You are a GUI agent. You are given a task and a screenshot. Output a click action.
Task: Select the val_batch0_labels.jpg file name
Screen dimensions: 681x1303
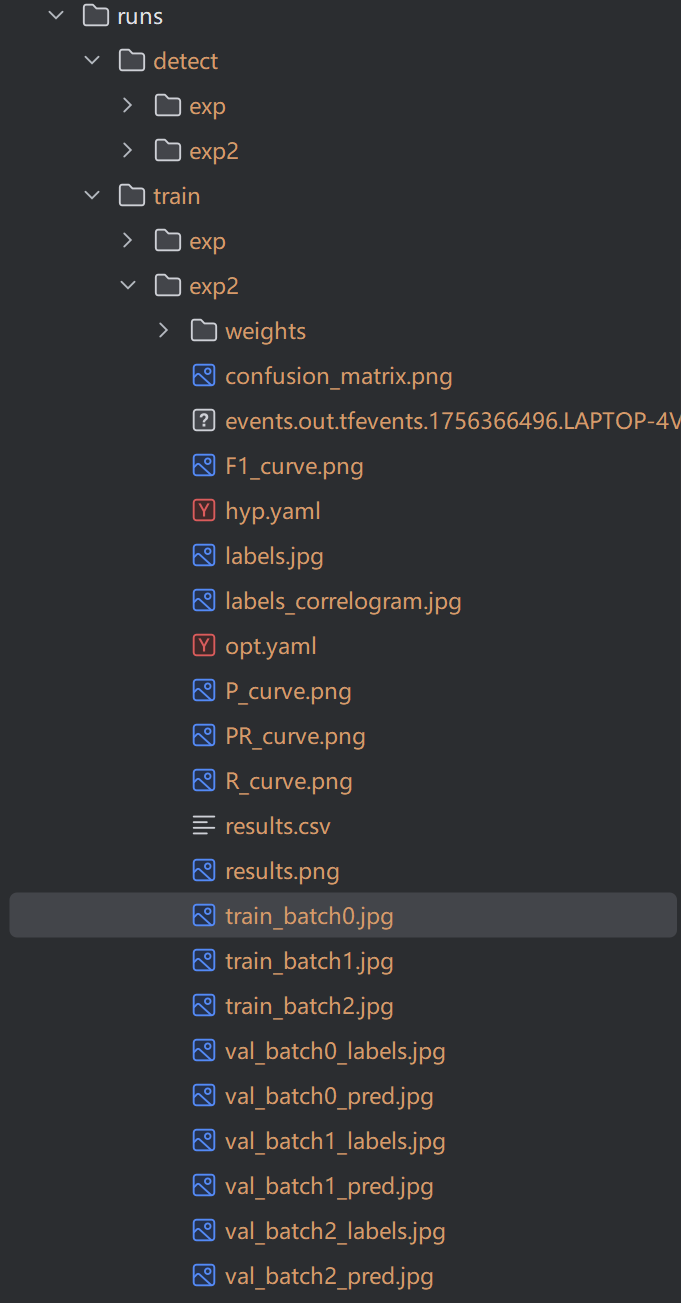[335, 1052]
